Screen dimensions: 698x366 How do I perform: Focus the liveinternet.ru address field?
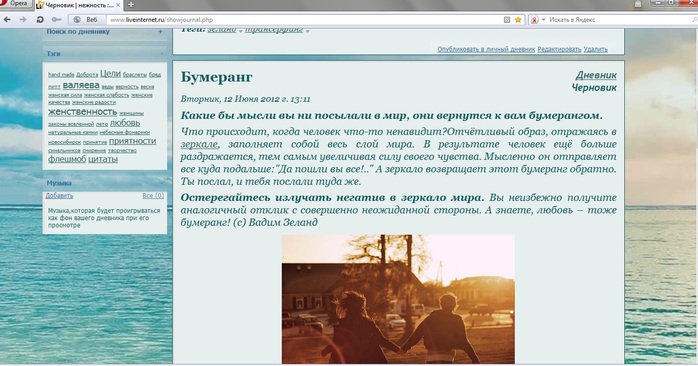coord(305,20)
